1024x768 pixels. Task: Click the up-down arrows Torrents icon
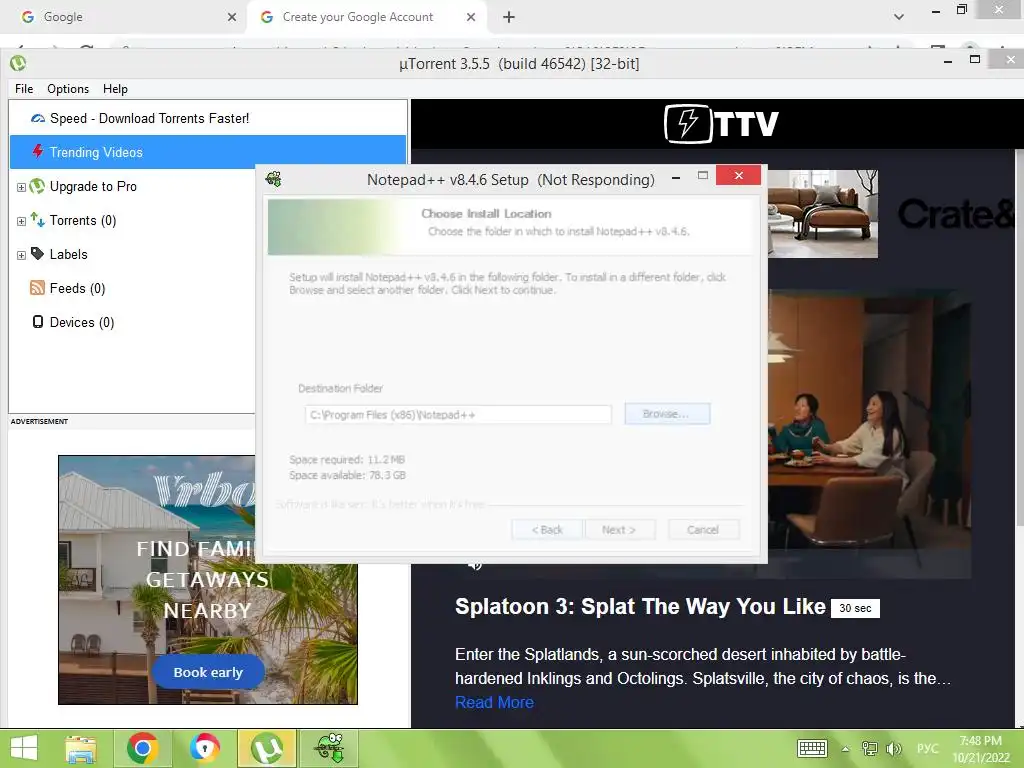(x=37, y=220)
